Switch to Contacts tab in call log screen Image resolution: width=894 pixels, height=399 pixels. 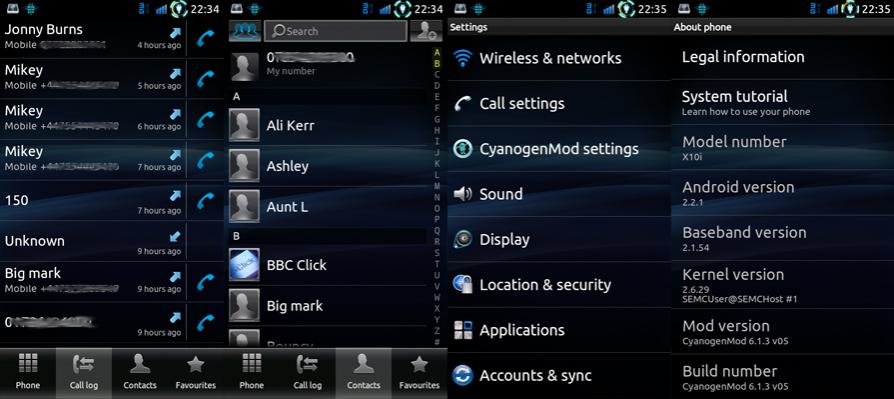tap(140, 373)
